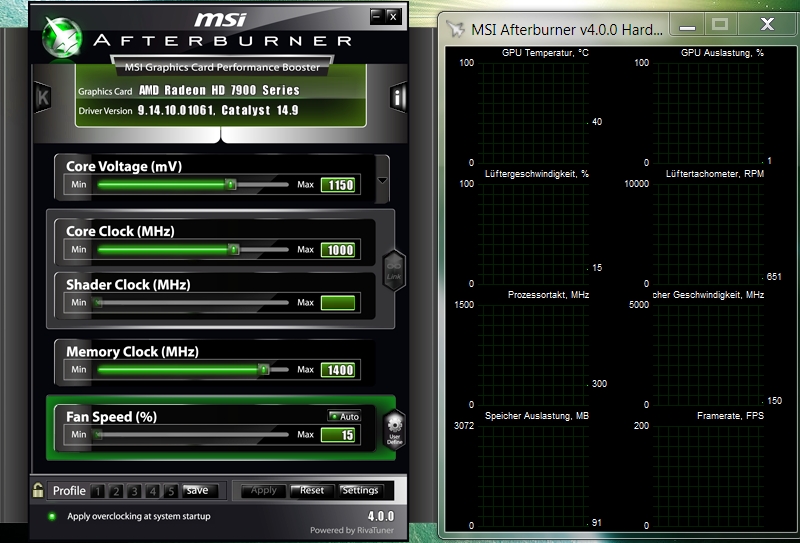800x543 pixels.
Task: Click the Shader Clock slider handle
Action: coord(97,303)
